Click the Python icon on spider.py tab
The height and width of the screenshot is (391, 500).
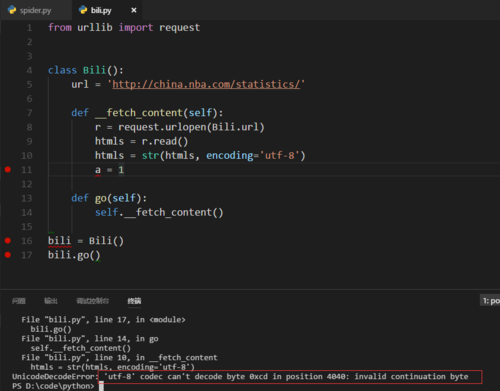12,10
